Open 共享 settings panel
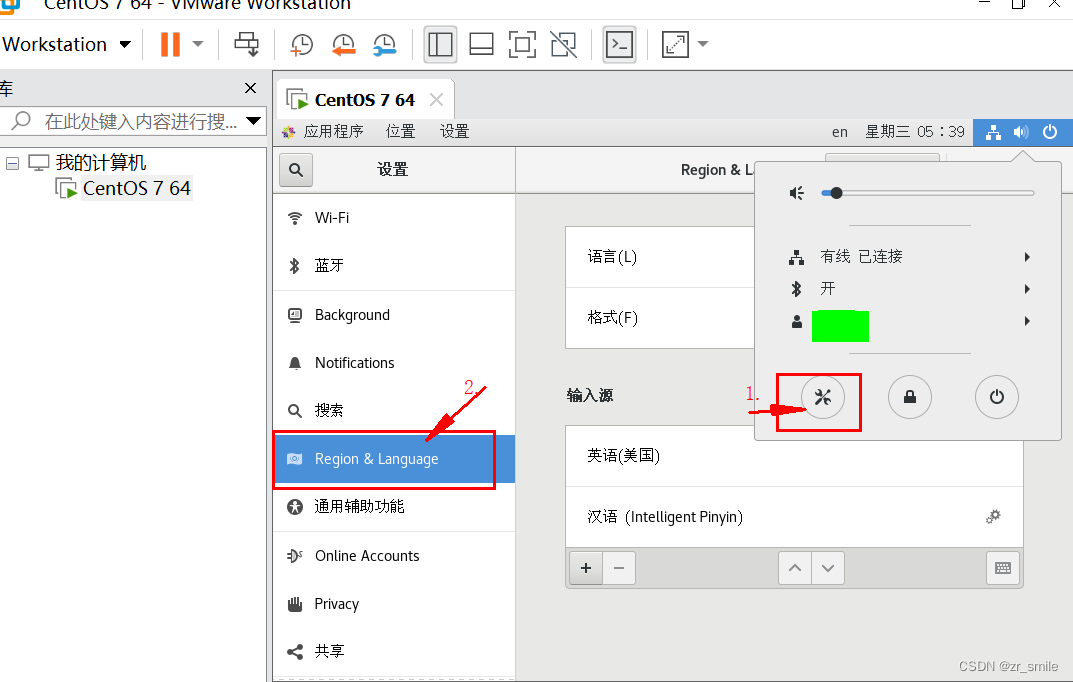Screen dimensions: 1073x682 pos(394,651)
